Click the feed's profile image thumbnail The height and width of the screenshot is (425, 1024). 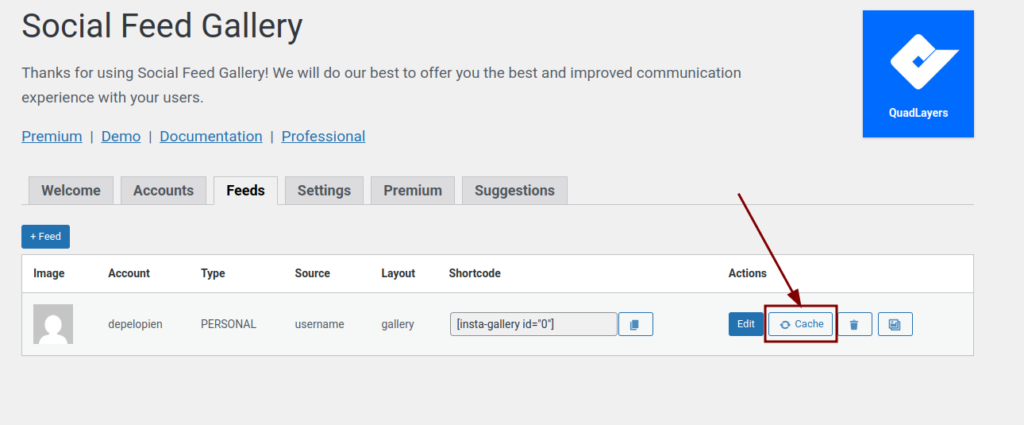tap(53, 324)
